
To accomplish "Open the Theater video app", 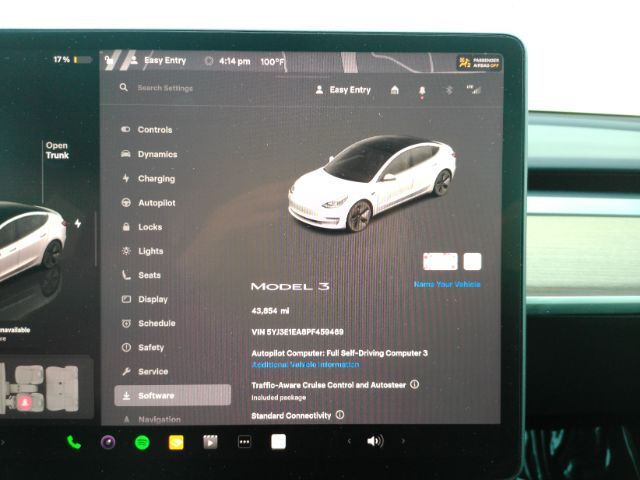I will pyautogui.click(x=210, y=442).
